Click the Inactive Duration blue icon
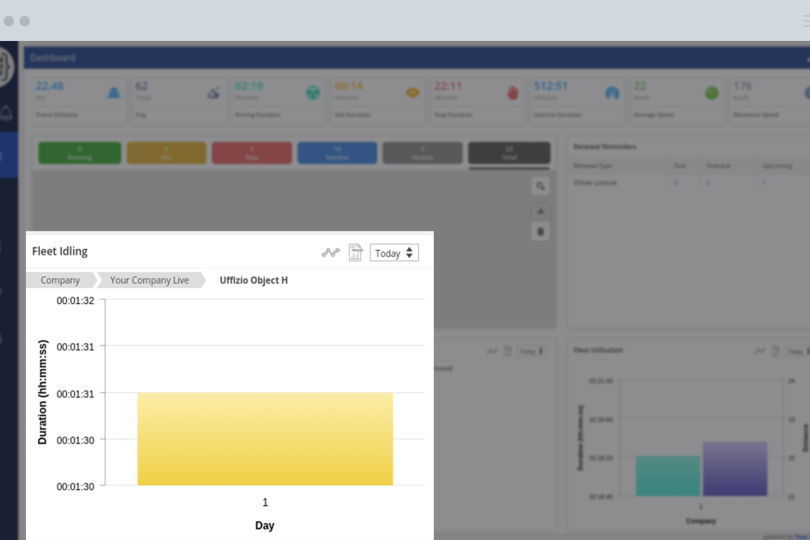Viewport: 810px width, 540px height. tap(612, 93)
